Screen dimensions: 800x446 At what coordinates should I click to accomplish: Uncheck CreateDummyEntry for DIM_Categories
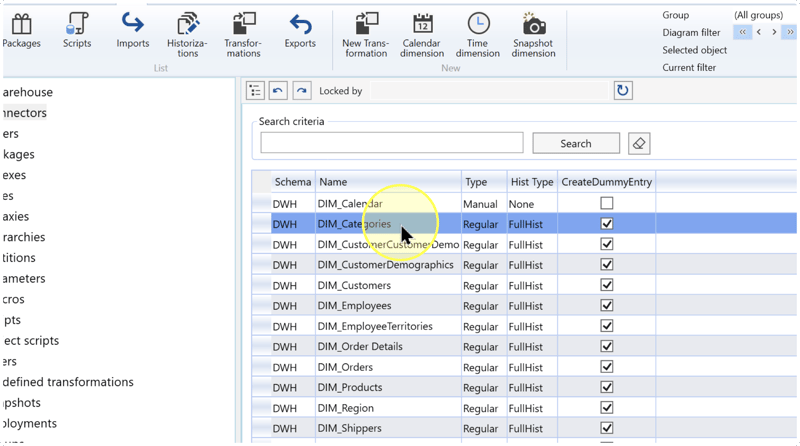pyautogui.click(x=607, y=224)
